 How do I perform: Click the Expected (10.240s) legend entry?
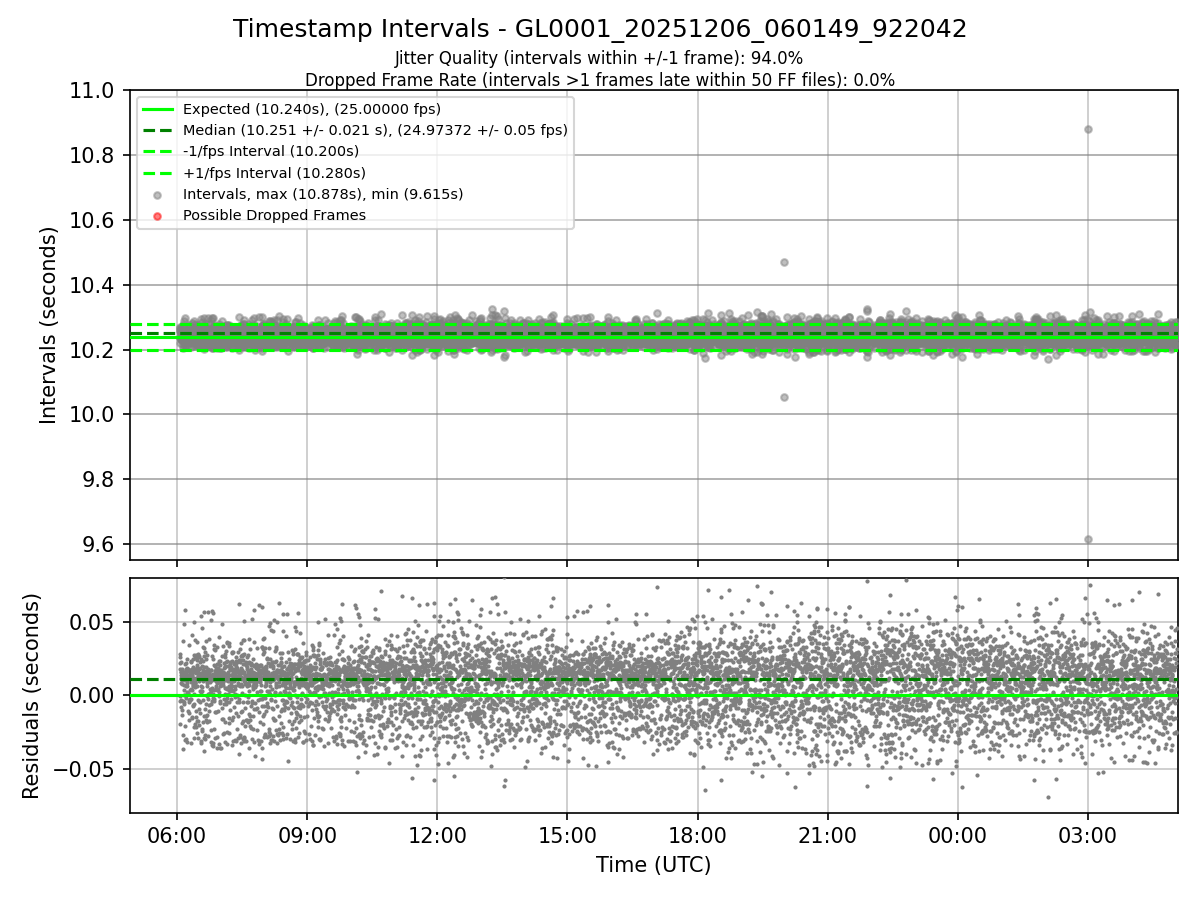pyautogui.click(x=312, y=109)
